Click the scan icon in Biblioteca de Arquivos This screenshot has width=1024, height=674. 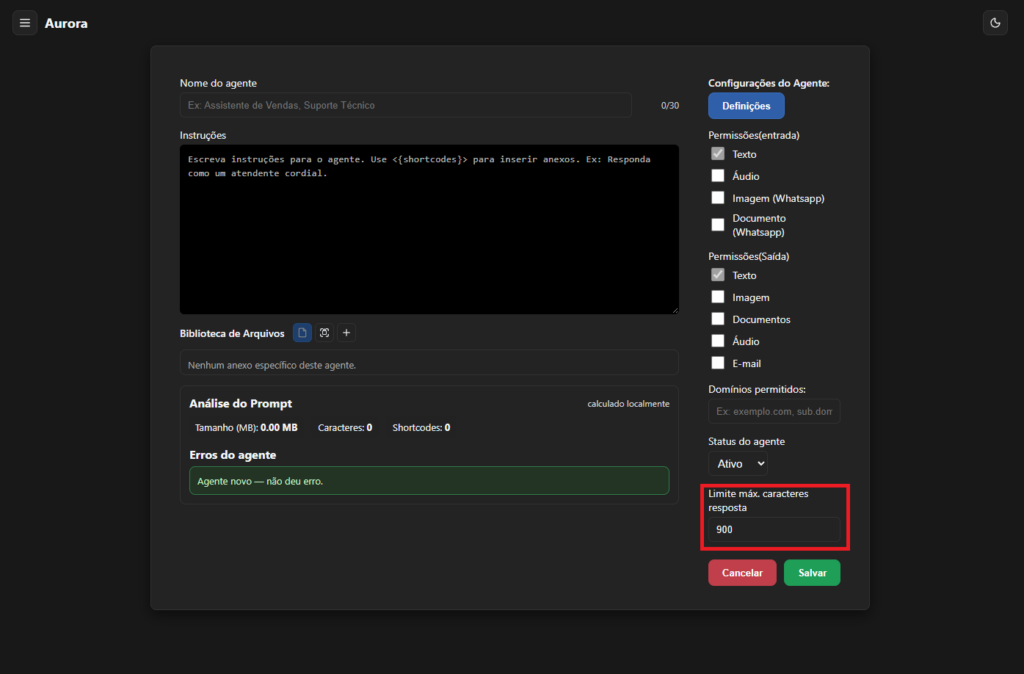coord(324,333)
